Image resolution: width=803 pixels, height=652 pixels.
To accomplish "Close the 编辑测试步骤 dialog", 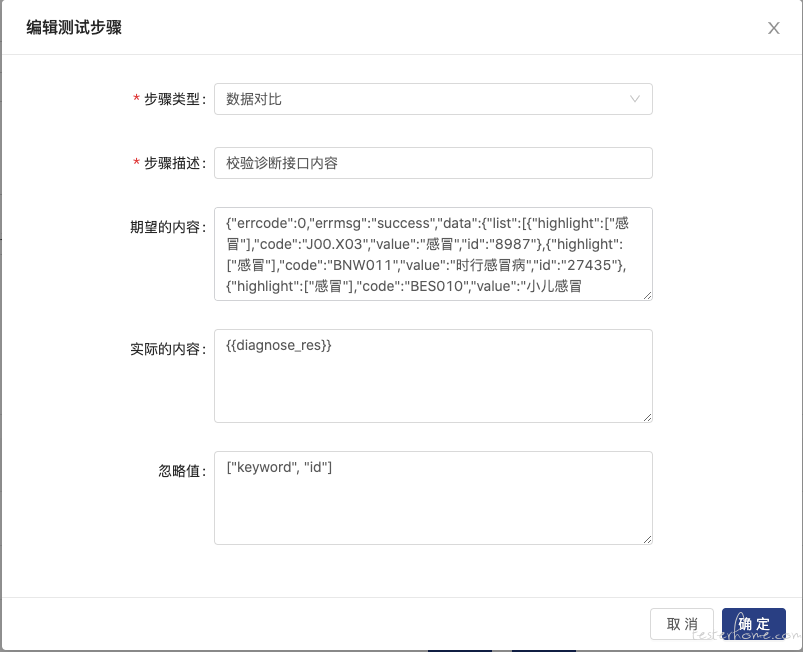I will click(773, 28).
